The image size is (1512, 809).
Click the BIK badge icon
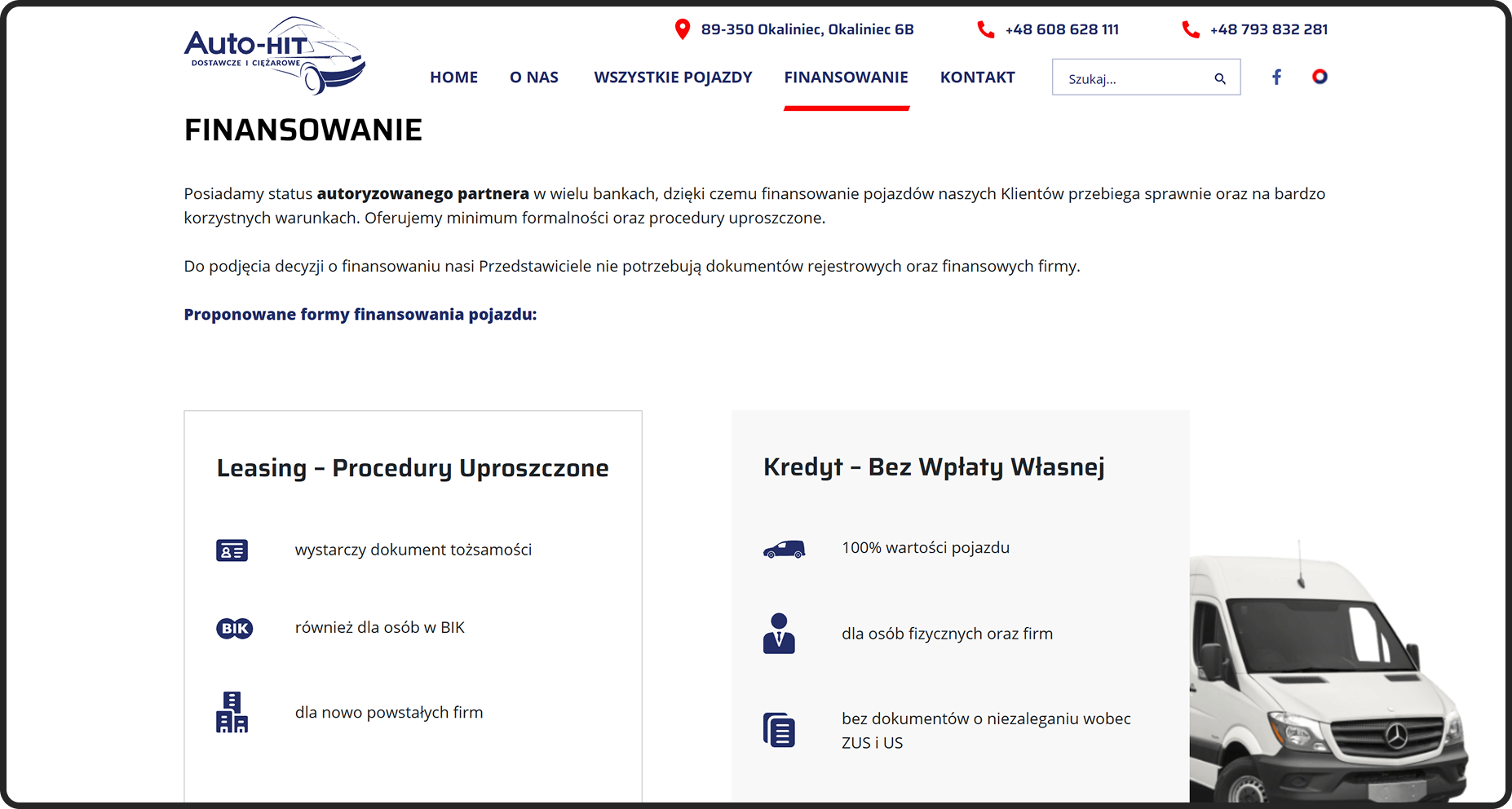tap(234, 628)
